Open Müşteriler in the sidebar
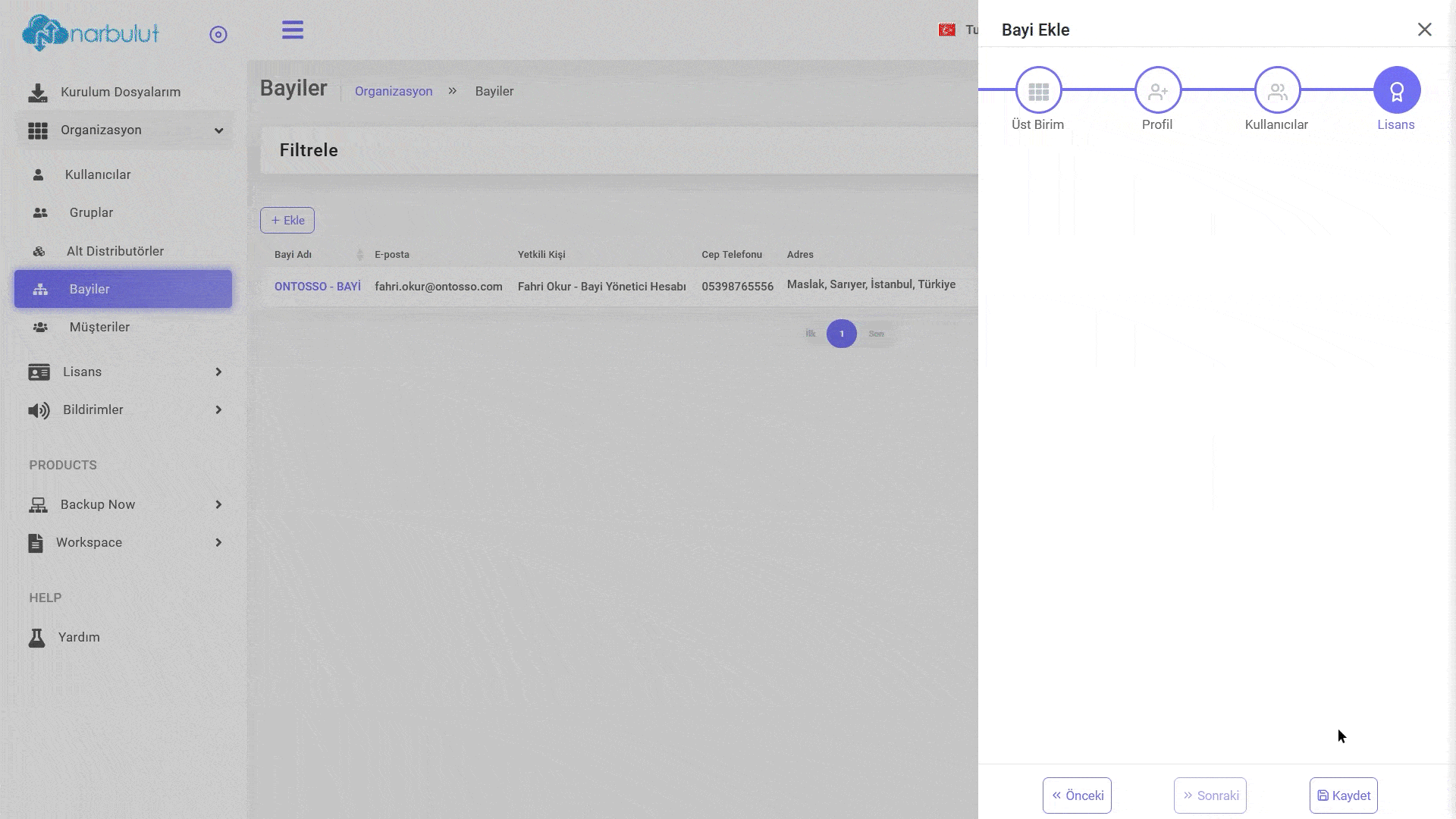The height and width of the screenshot is (819, 1456). (99, 327)
